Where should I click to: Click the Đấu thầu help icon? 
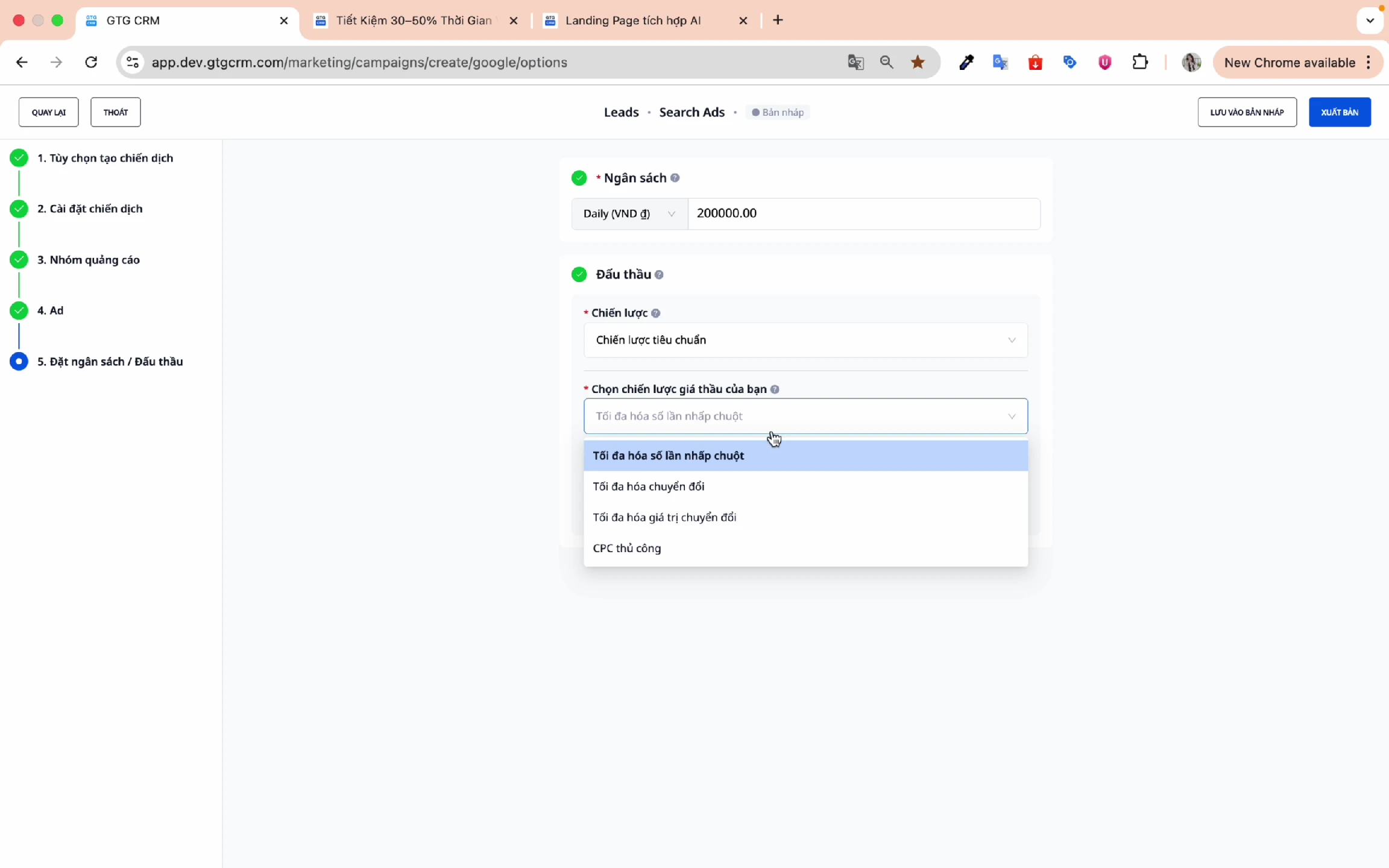(x=659, y=275)
